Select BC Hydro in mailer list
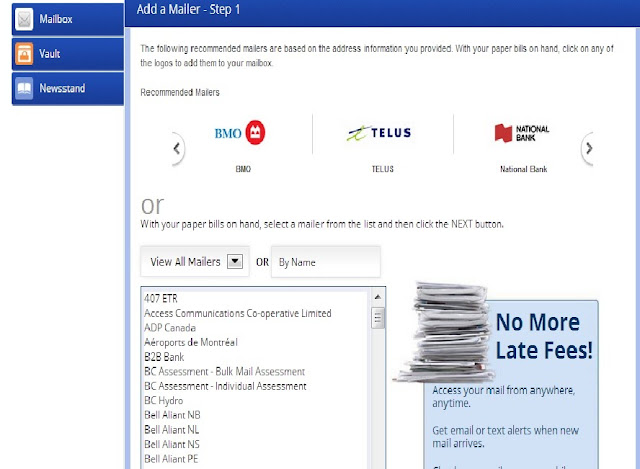640x469 pixels. pyautogui.click(x=164, y=401)
